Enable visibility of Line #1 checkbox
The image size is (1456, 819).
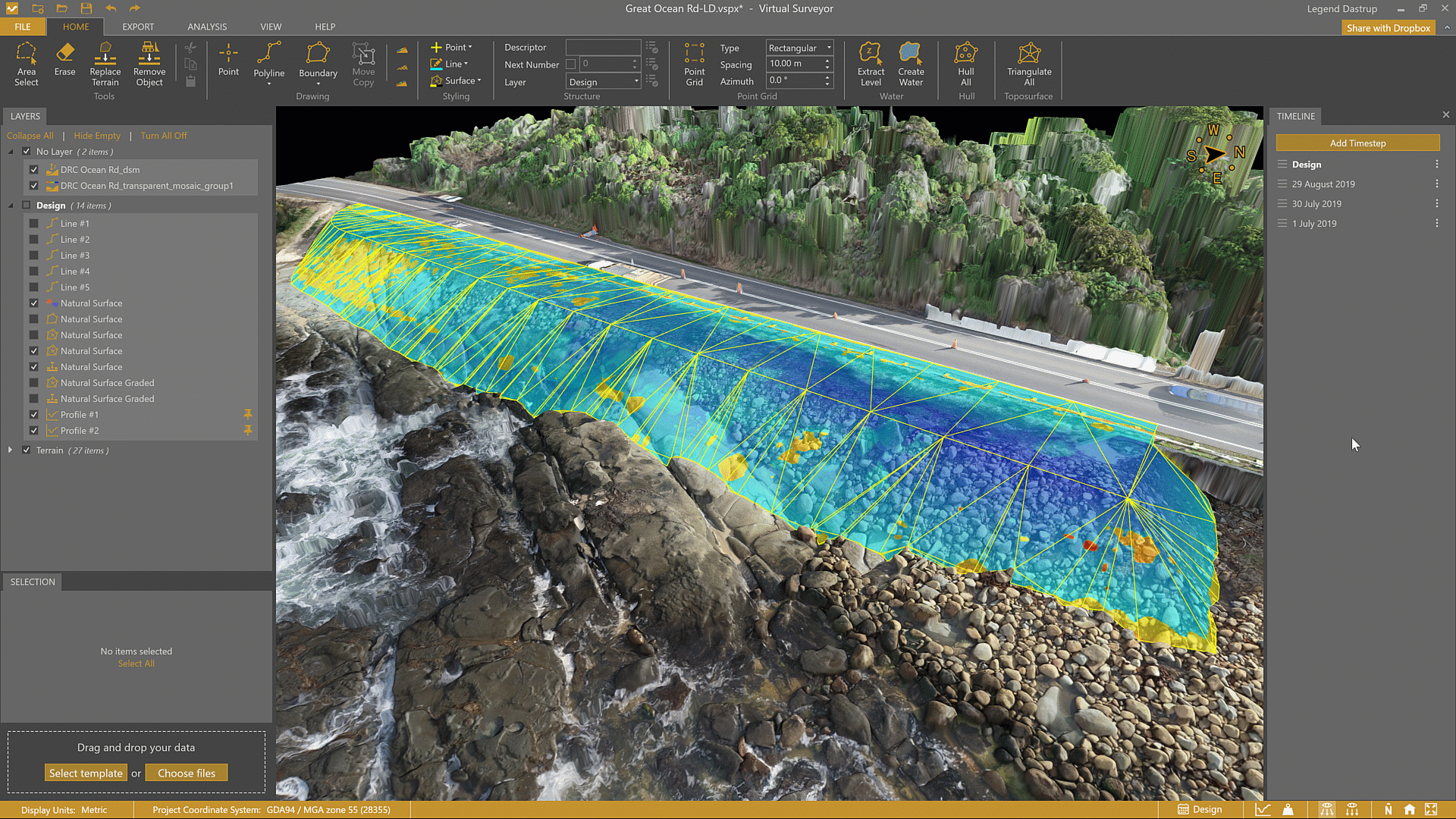tap(34, 224)
